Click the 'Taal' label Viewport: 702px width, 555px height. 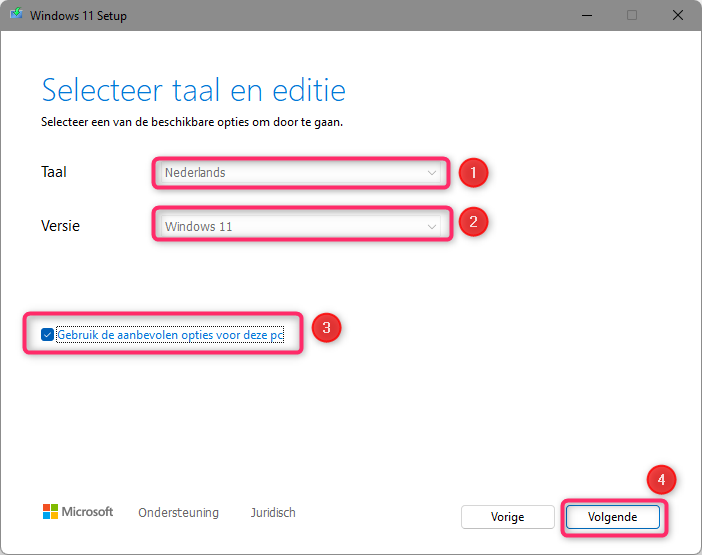(x=54, y=172)
